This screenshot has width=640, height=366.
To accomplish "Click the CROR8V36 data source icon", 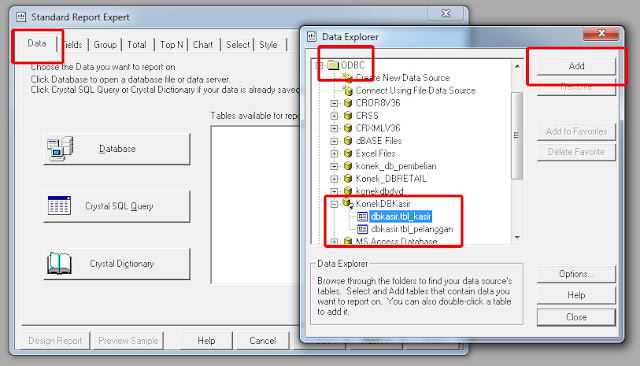I will coord(348,103).
